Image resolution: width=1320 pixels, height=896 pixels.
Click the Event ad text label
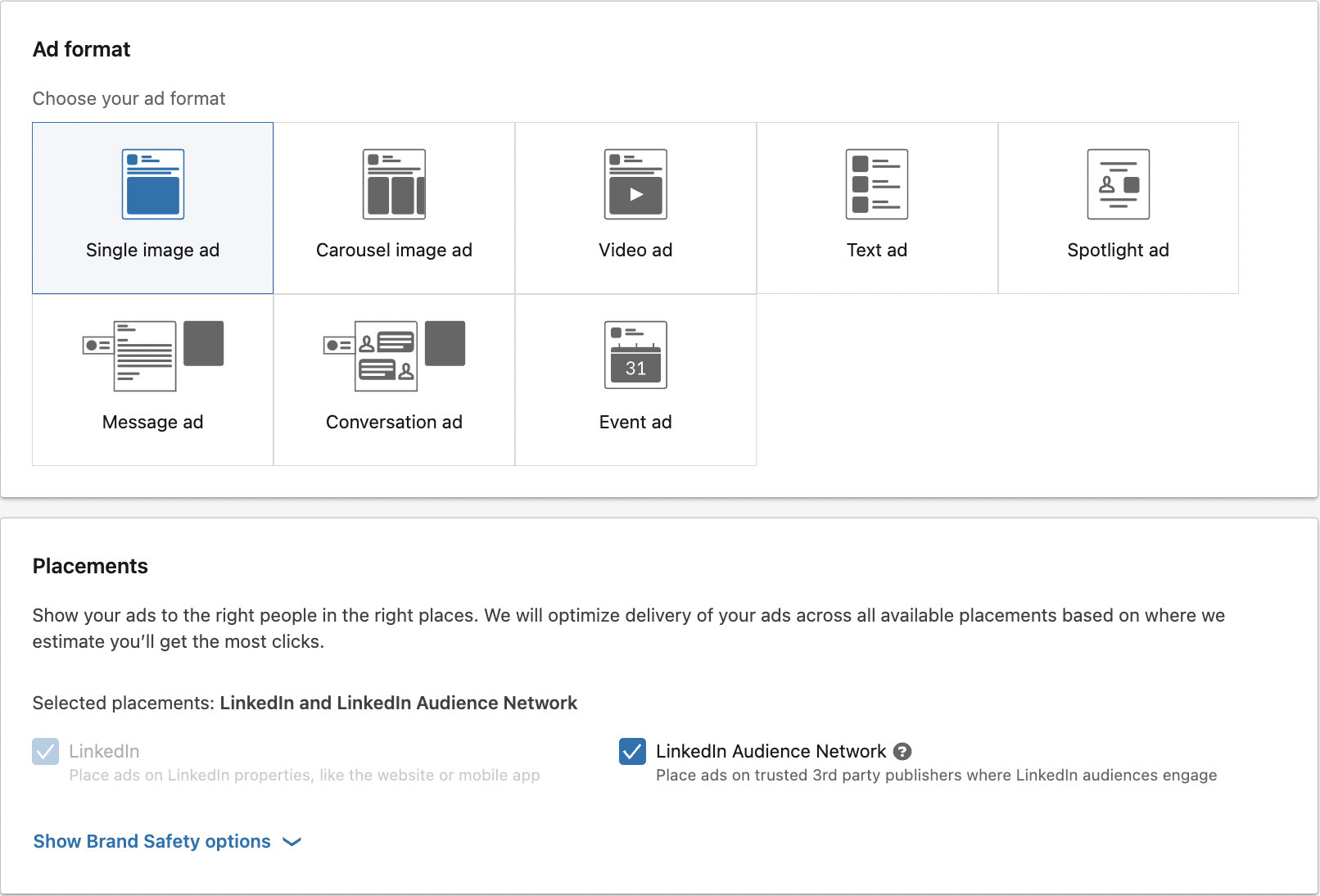635,422
